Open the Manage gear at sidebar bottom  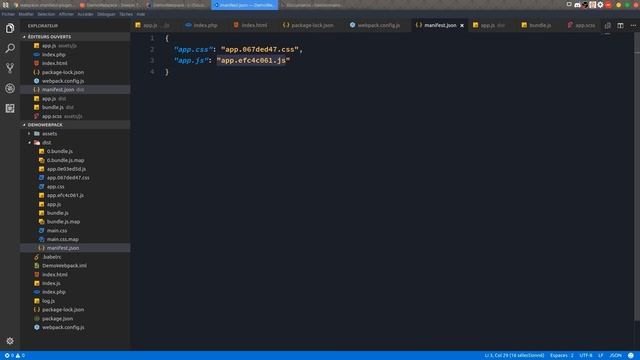(x=10, y=340)
